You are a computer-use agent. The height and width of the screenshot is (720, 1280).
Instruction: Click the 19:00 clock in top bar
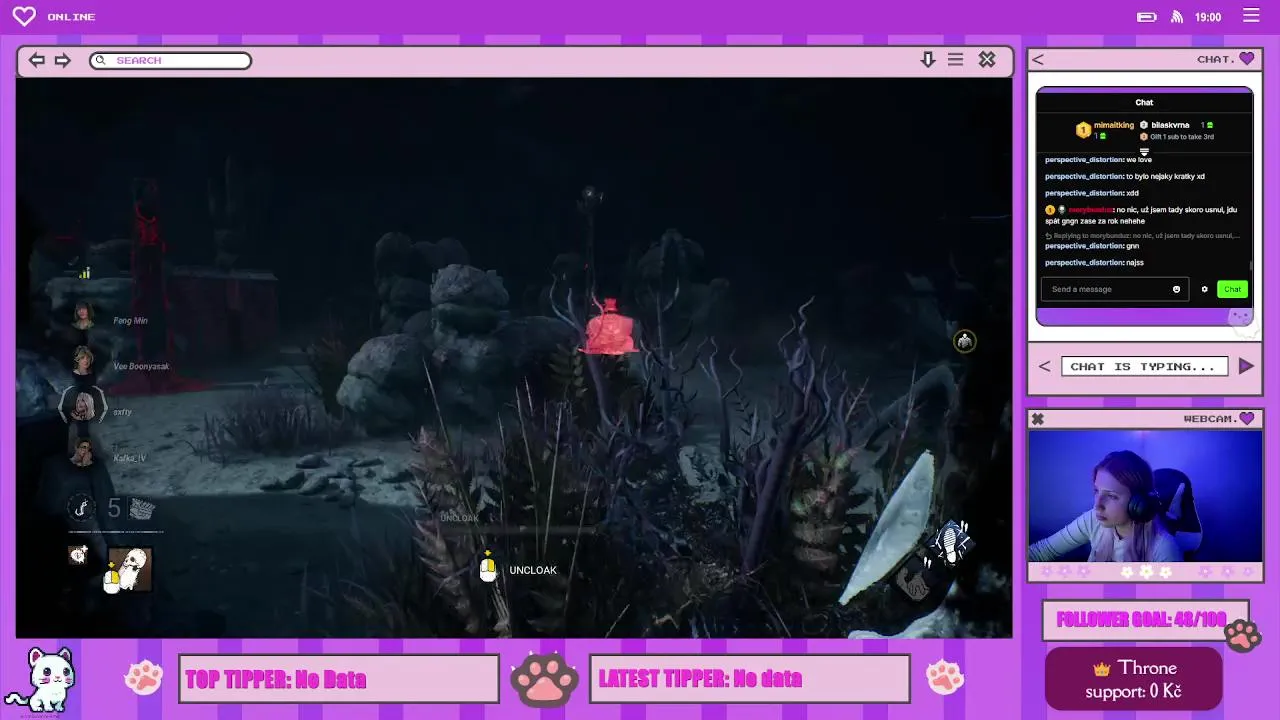(1208, 17)
